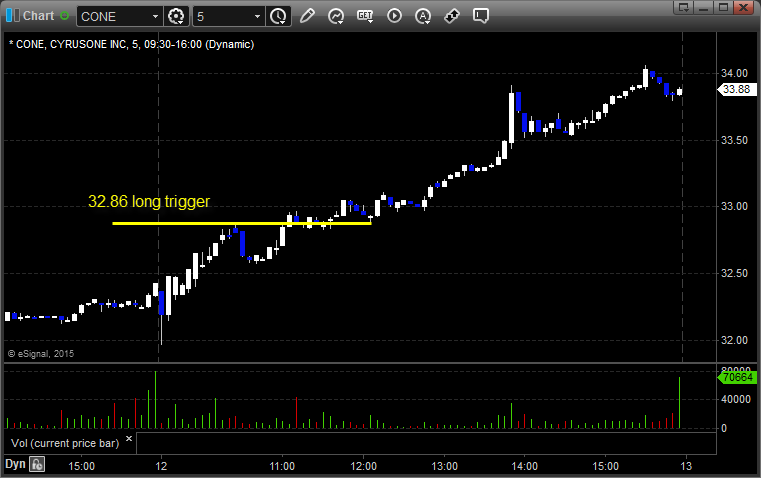Click the date 13 time axis label
The image size is (761, 478).
[686, 466]
